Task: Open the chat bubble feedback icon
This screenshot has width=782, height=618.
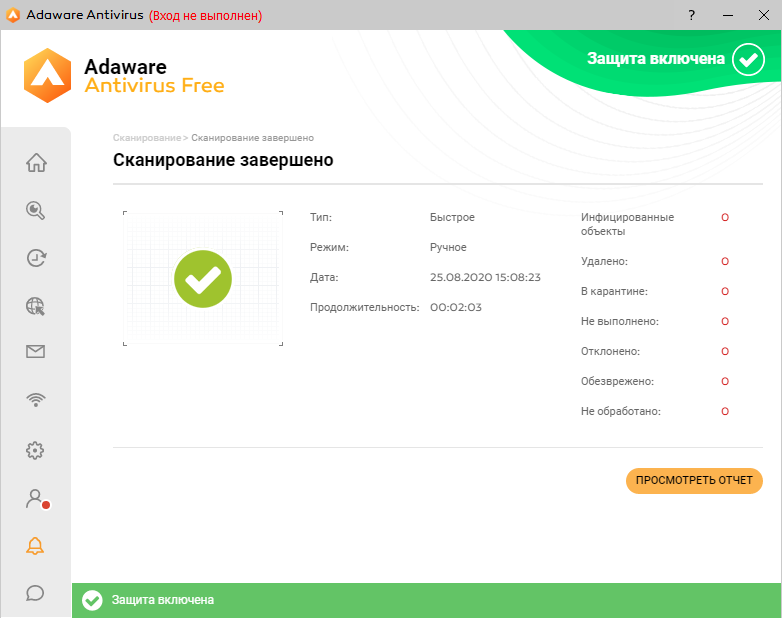Action: (x=35, y=593)
